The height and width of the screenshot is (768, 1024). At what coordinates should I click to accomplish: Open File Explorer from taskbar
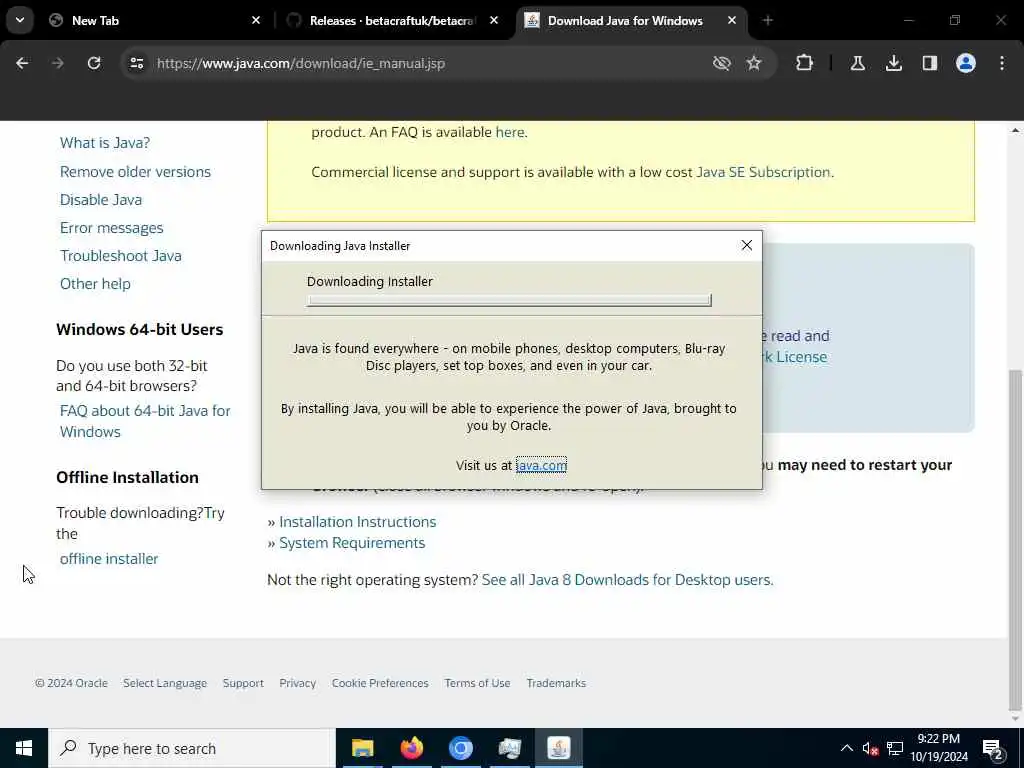tap(362, 748)
